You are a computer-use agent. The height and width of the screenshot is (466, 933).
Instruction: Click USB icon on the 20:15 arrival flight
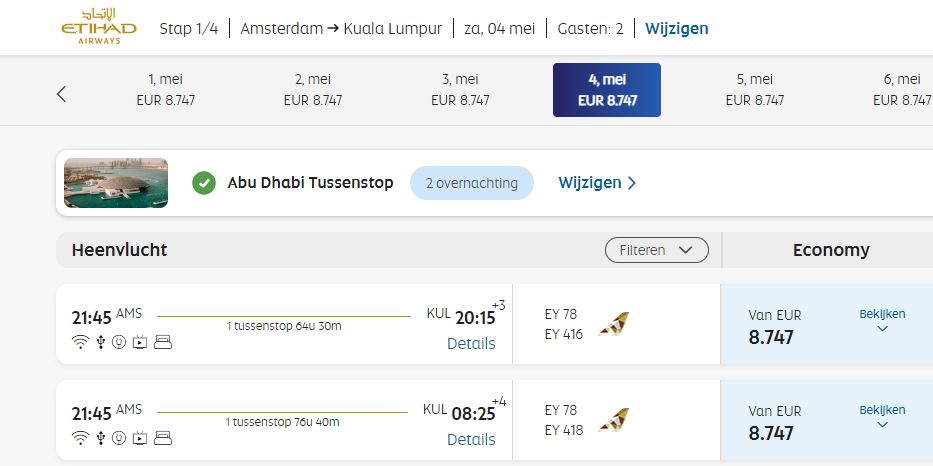pyautogui.click(x=100, y=343)
